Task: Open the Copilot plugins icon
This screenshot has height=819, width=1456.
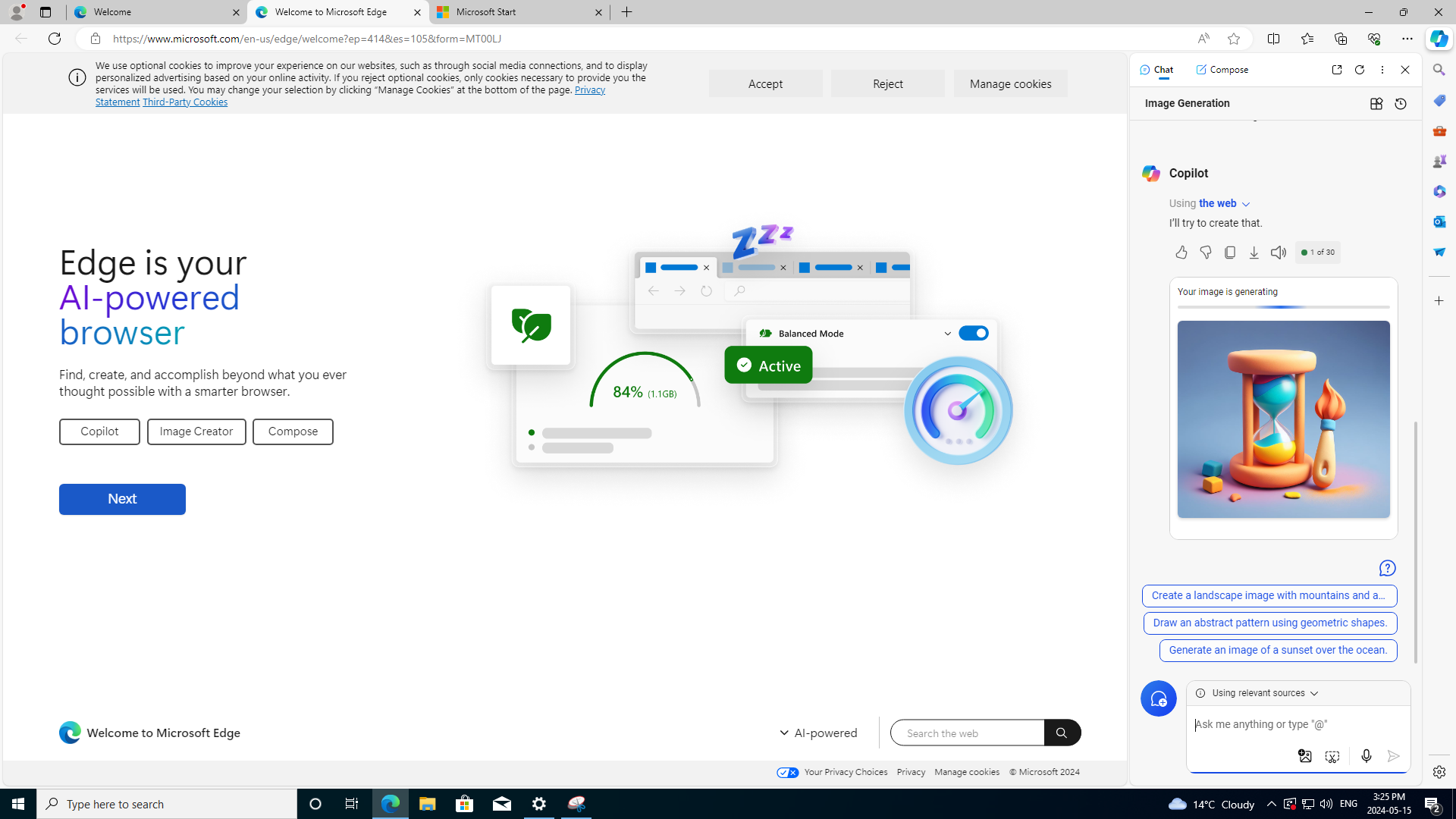Action: click(1376, 104)
